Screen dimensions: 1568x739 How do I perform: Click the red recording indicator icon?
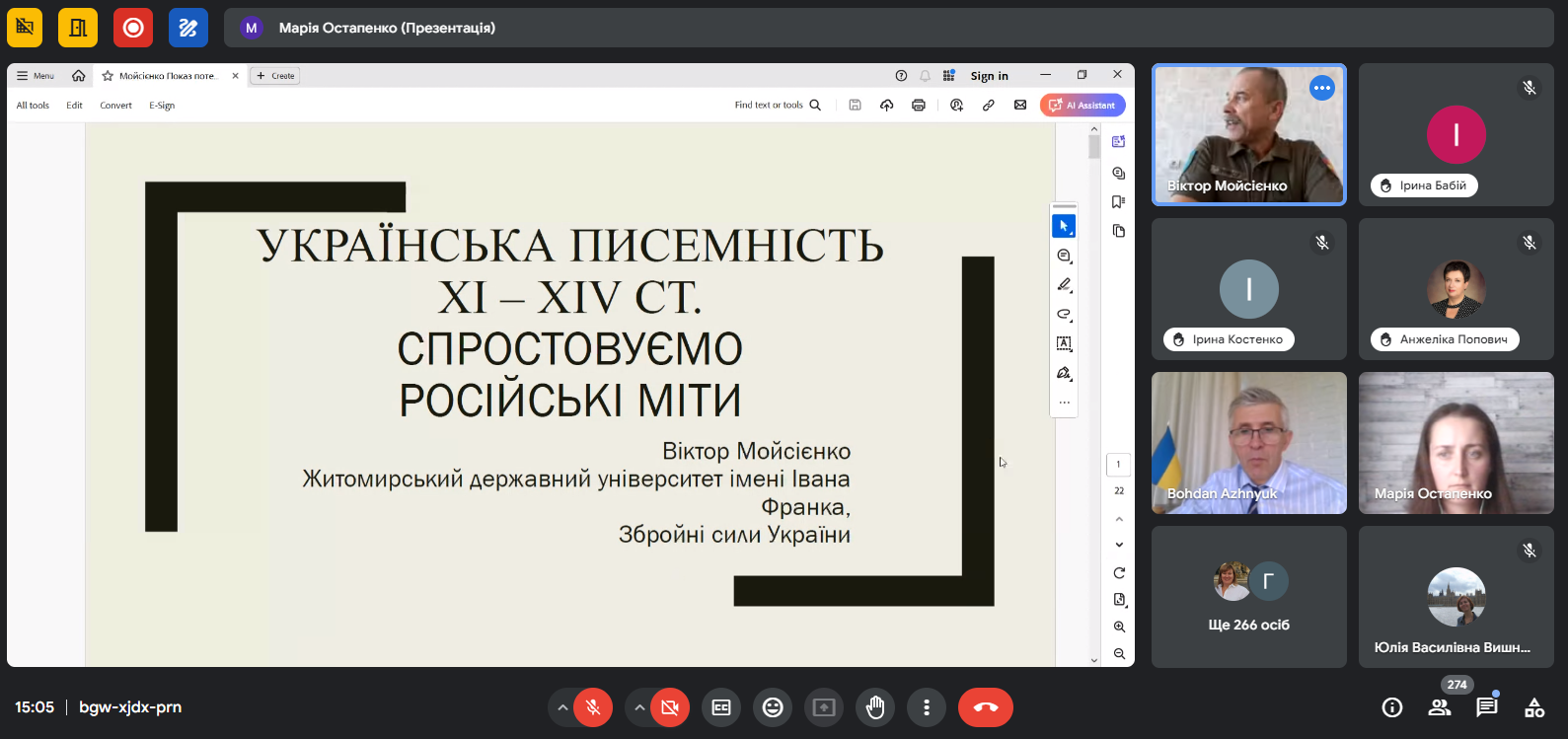click(133, 28)
